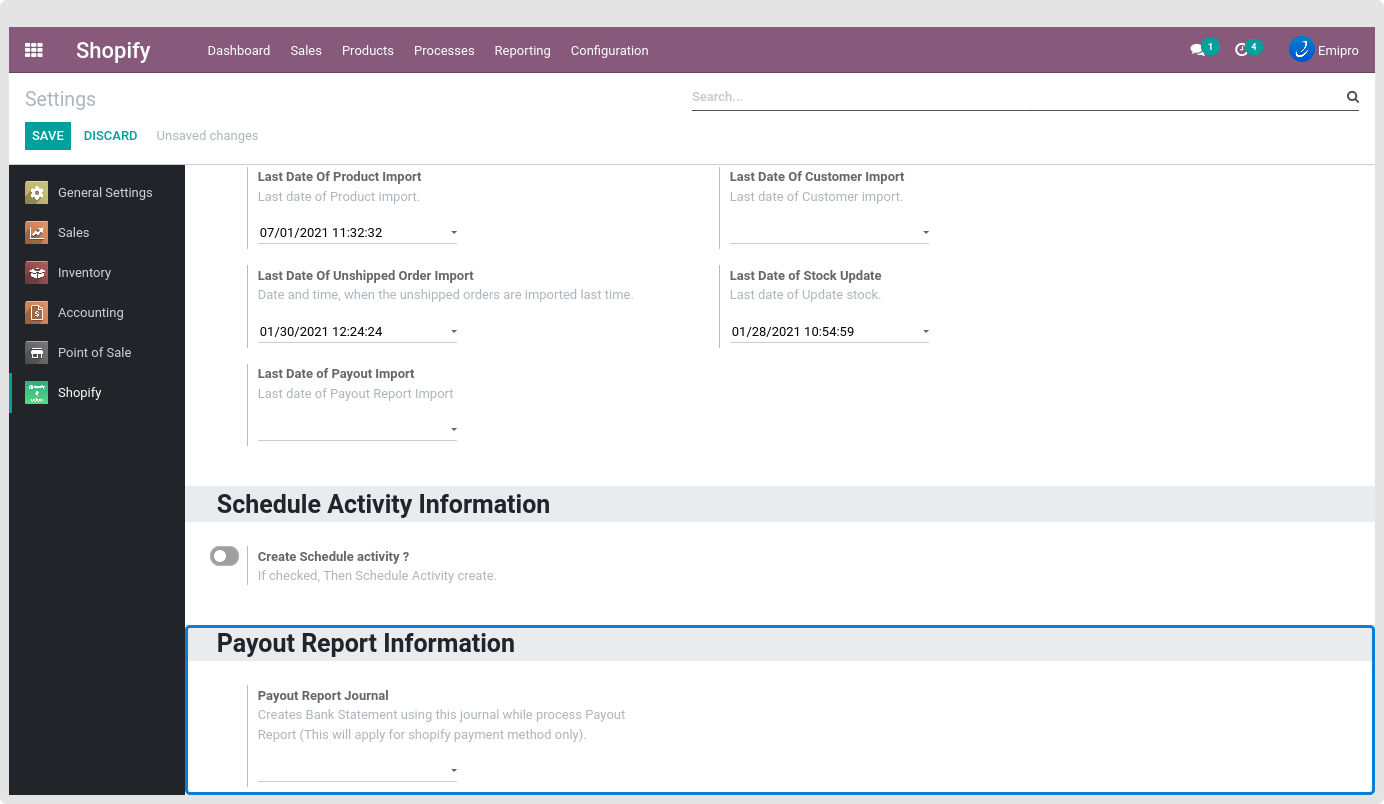
Task: Click the DISCARD button
Action: pos(110,136)
